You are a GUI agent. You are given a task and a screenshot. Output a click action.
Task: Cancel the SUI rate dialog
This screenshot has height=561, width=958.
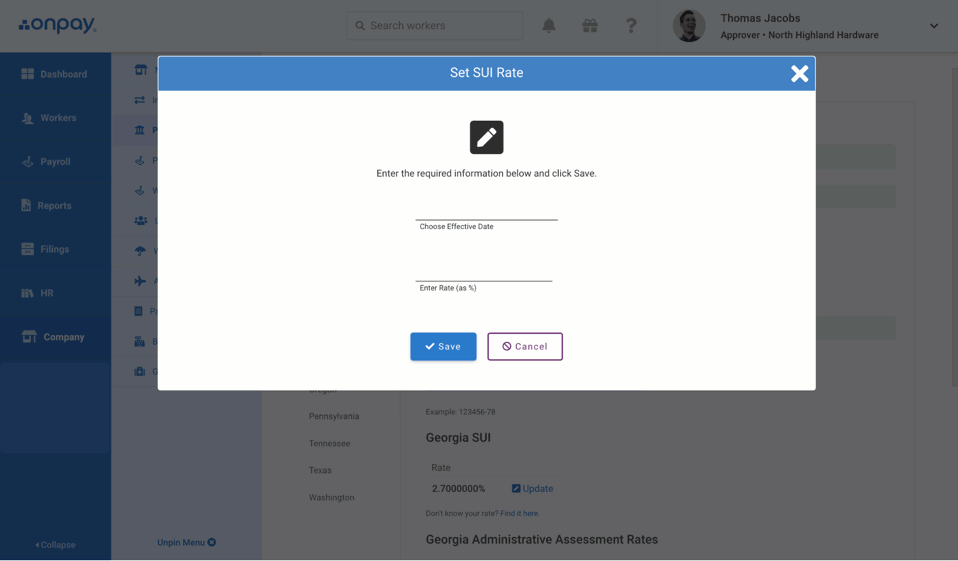[525, 347]
